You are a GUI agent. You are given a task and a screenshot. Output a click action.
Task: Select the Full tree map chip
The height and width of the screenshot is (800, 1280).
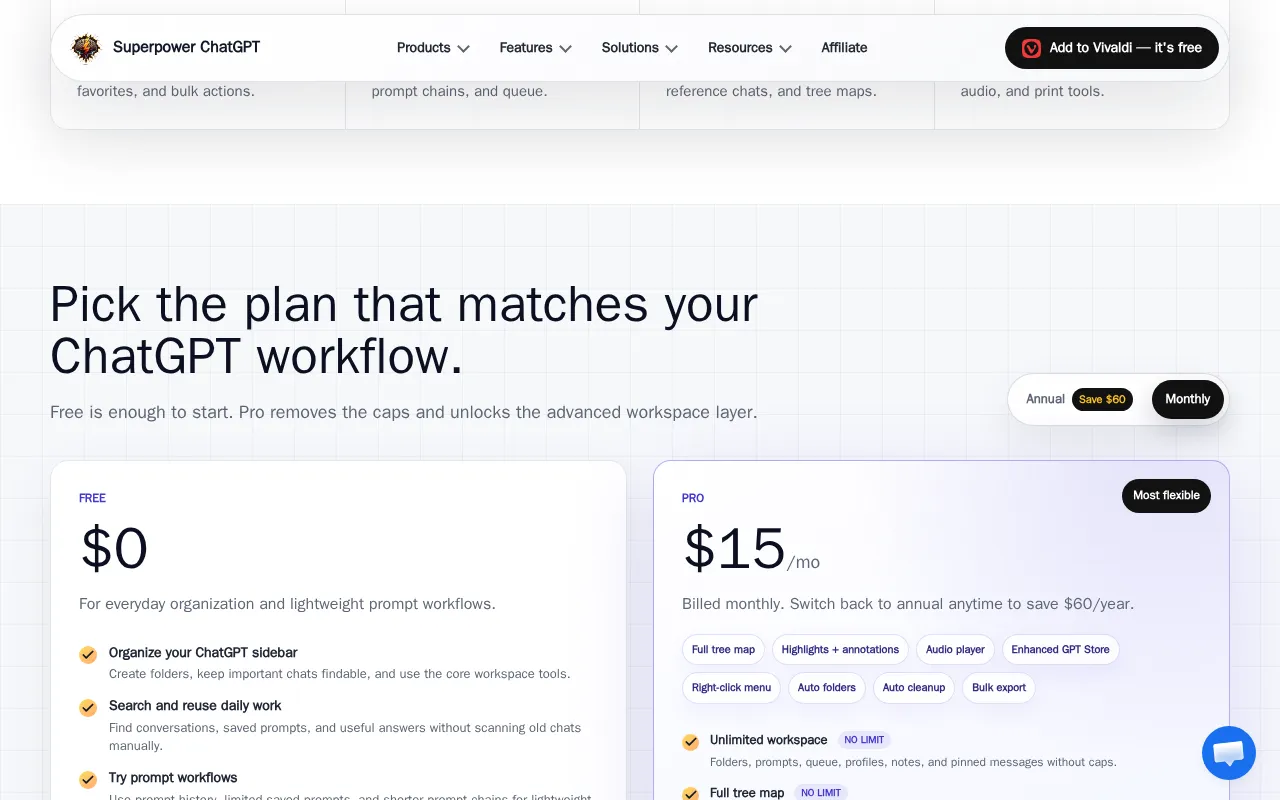pos(723,650)
